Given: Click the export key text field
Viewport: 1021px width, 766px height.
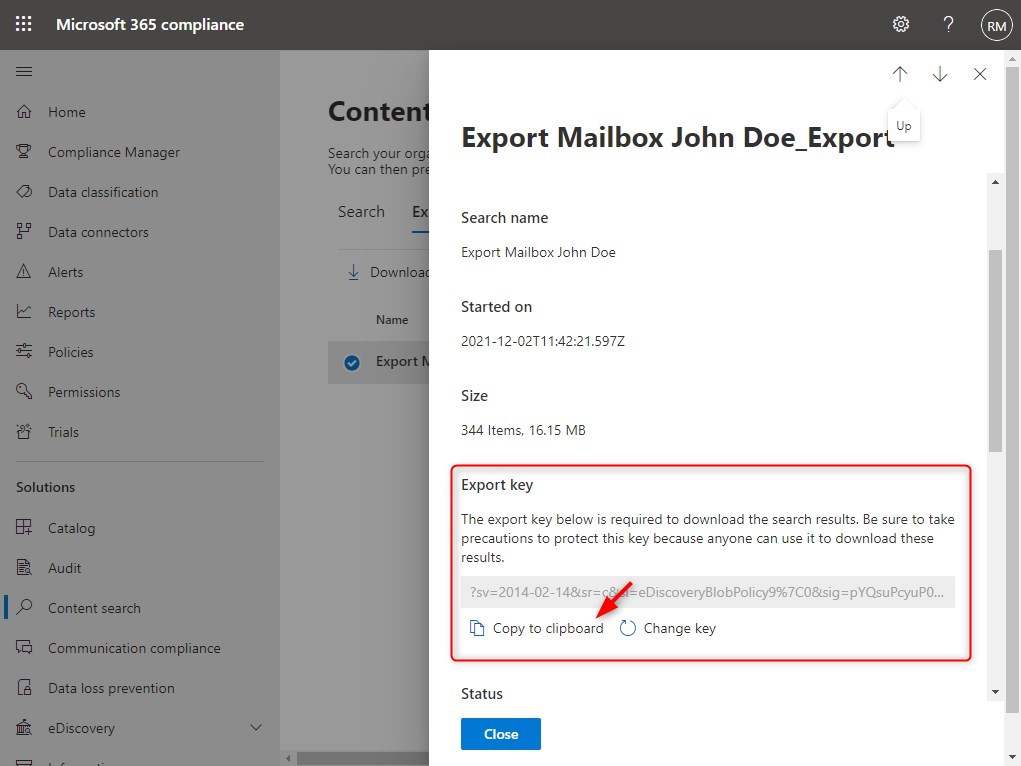Looking at the screenshot, I should 708,592.
